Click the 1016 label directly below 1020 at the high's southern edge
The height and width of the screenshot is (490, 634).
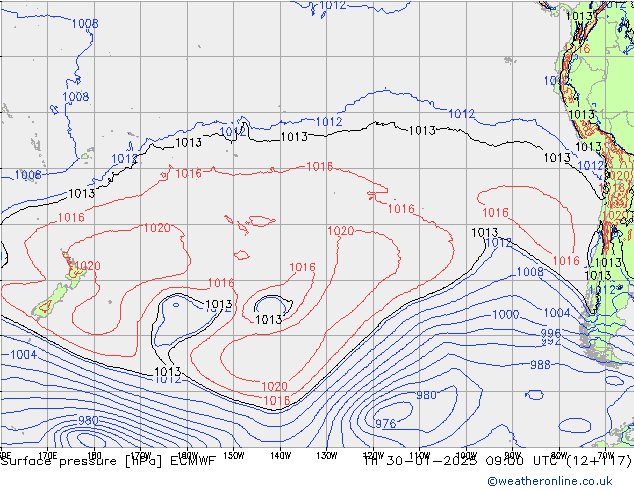tap(277, 400)
